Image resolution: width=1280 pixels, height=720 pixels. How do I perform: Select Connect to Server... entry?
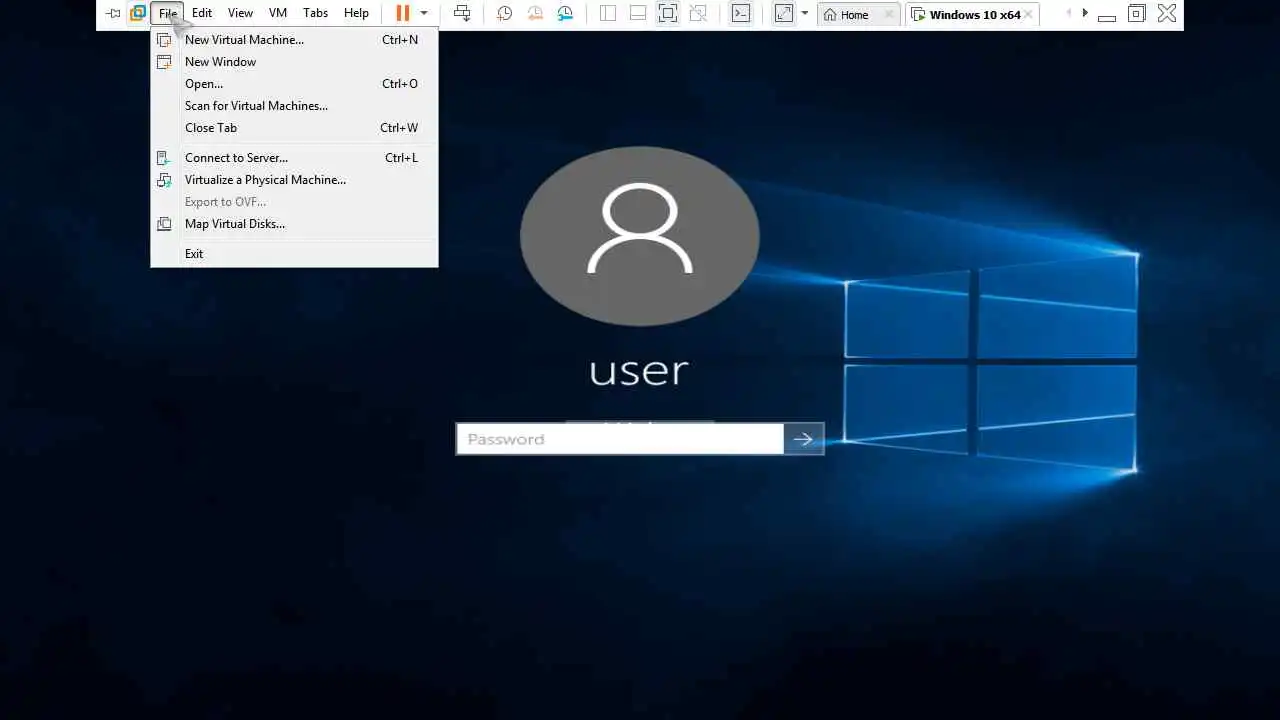294,158
